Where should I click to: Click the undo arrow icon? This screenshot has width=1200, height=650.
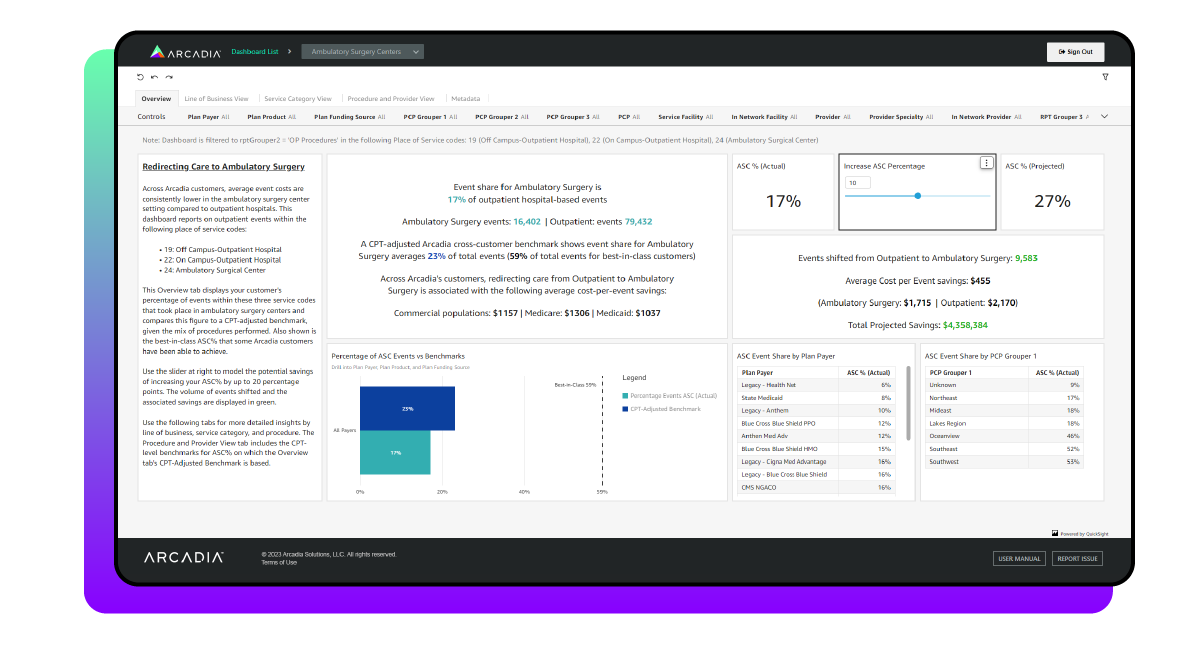pos(154,77)
